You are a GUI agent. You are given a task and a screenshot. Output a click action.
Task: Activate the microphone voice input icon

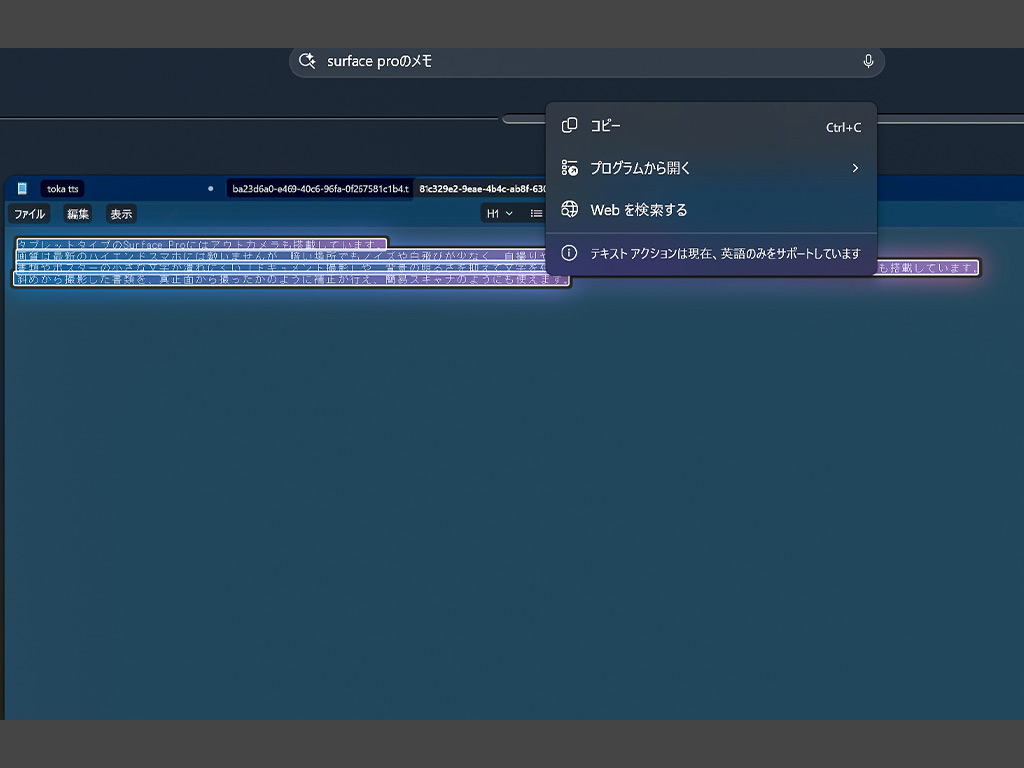click(868, 61)
